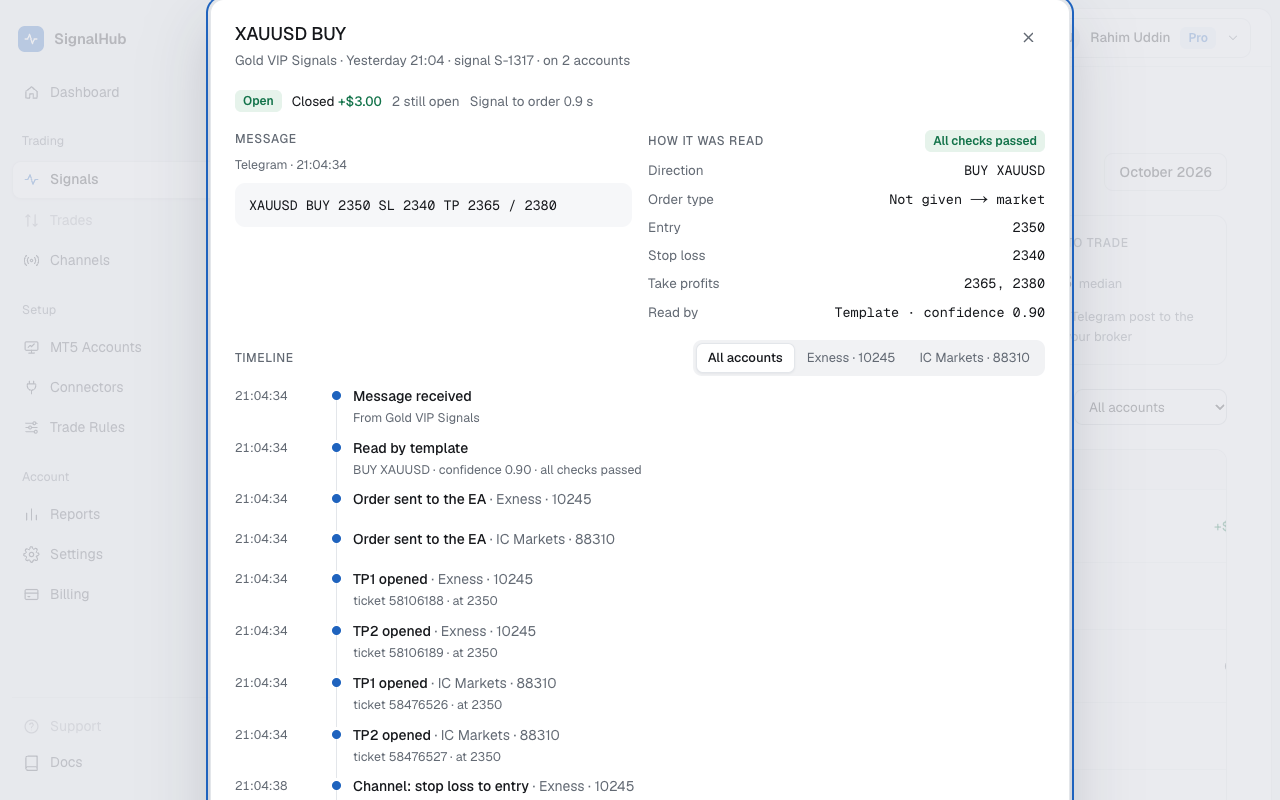1280x800 pixels.
Task: Click ticket 58476527 TP2 opened entry
Action: point(456,745)
